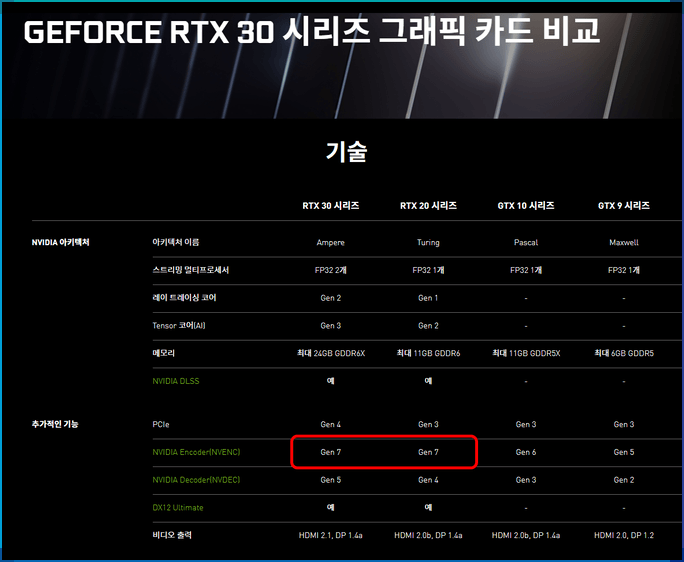Select the Ampere architecture cell
This screenshot has width=684, height=562.
pos(331,243)
